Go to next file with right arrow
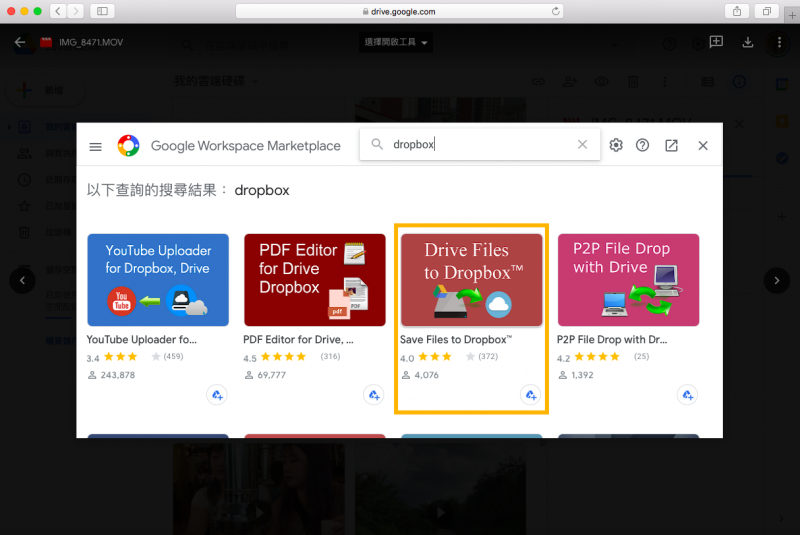 (777, 281)
